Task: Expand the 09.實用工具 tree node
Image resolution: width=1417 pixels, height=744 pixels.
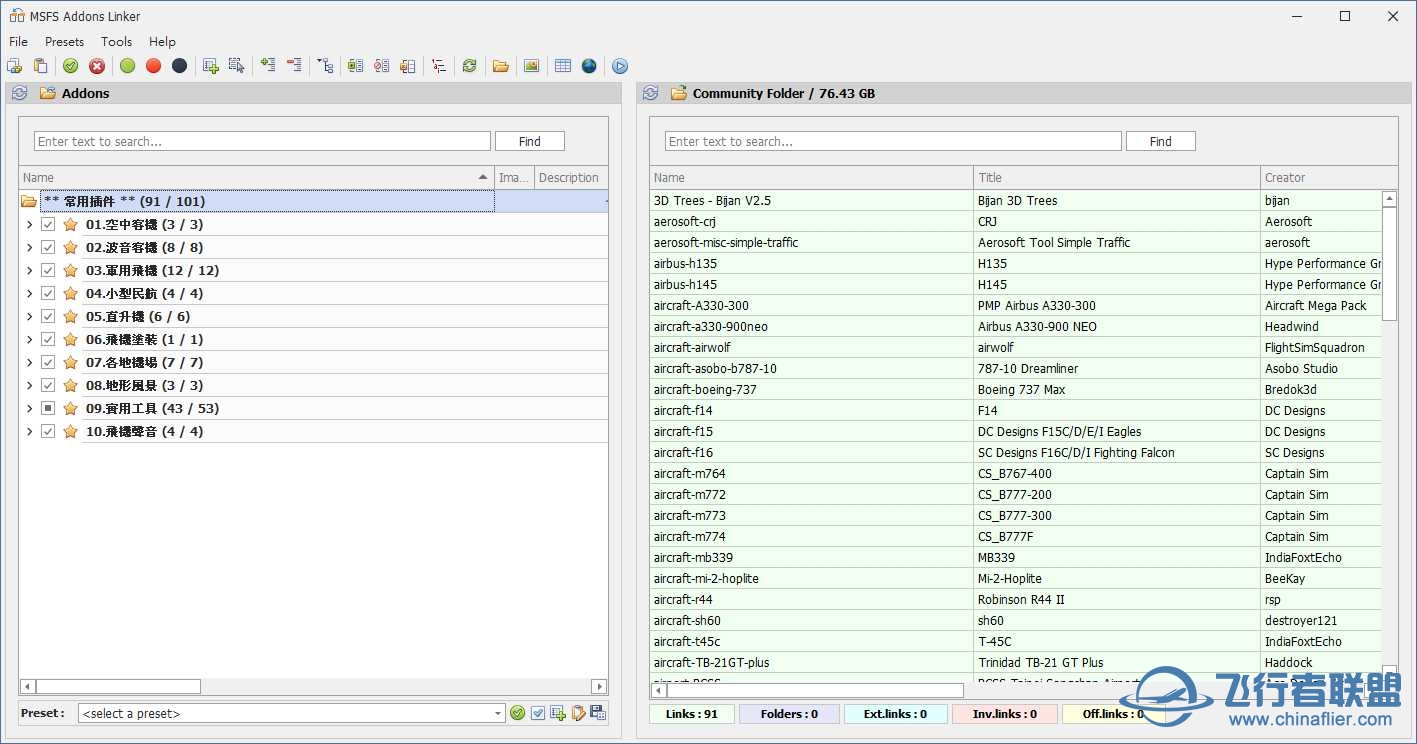Action: [x=29, y=408]
